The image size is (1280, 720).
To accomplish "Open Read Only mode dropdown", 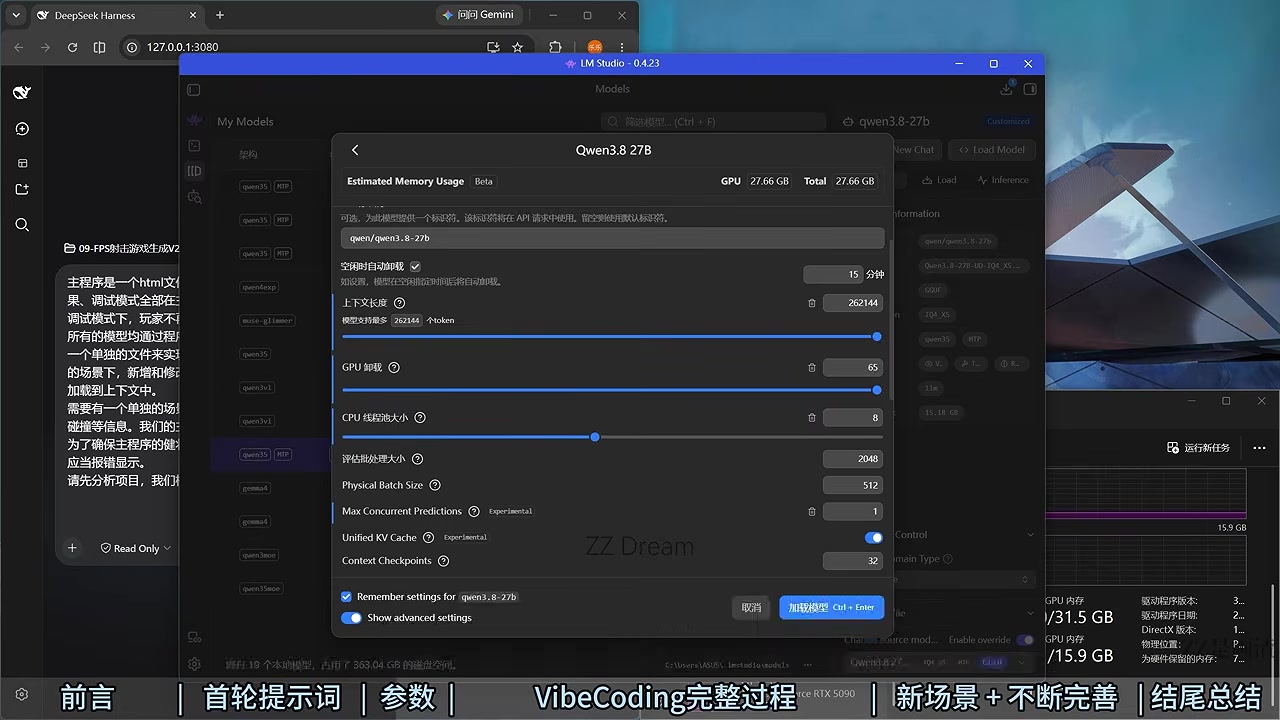I will pos(136,548).
